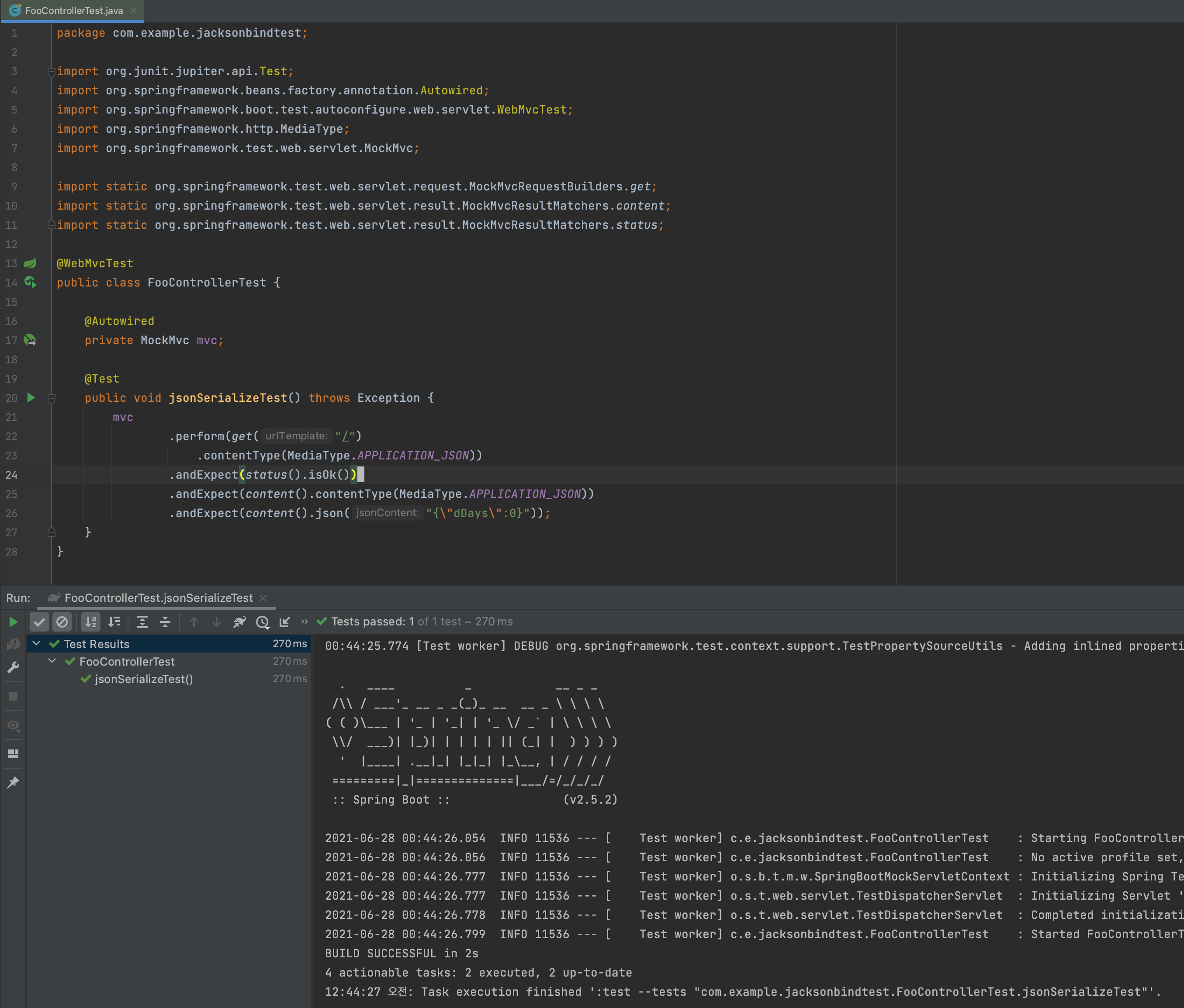Switch to FooControllerTest.java editor tab
This screenshot has height=1008, width=1184.
(73, 11)
